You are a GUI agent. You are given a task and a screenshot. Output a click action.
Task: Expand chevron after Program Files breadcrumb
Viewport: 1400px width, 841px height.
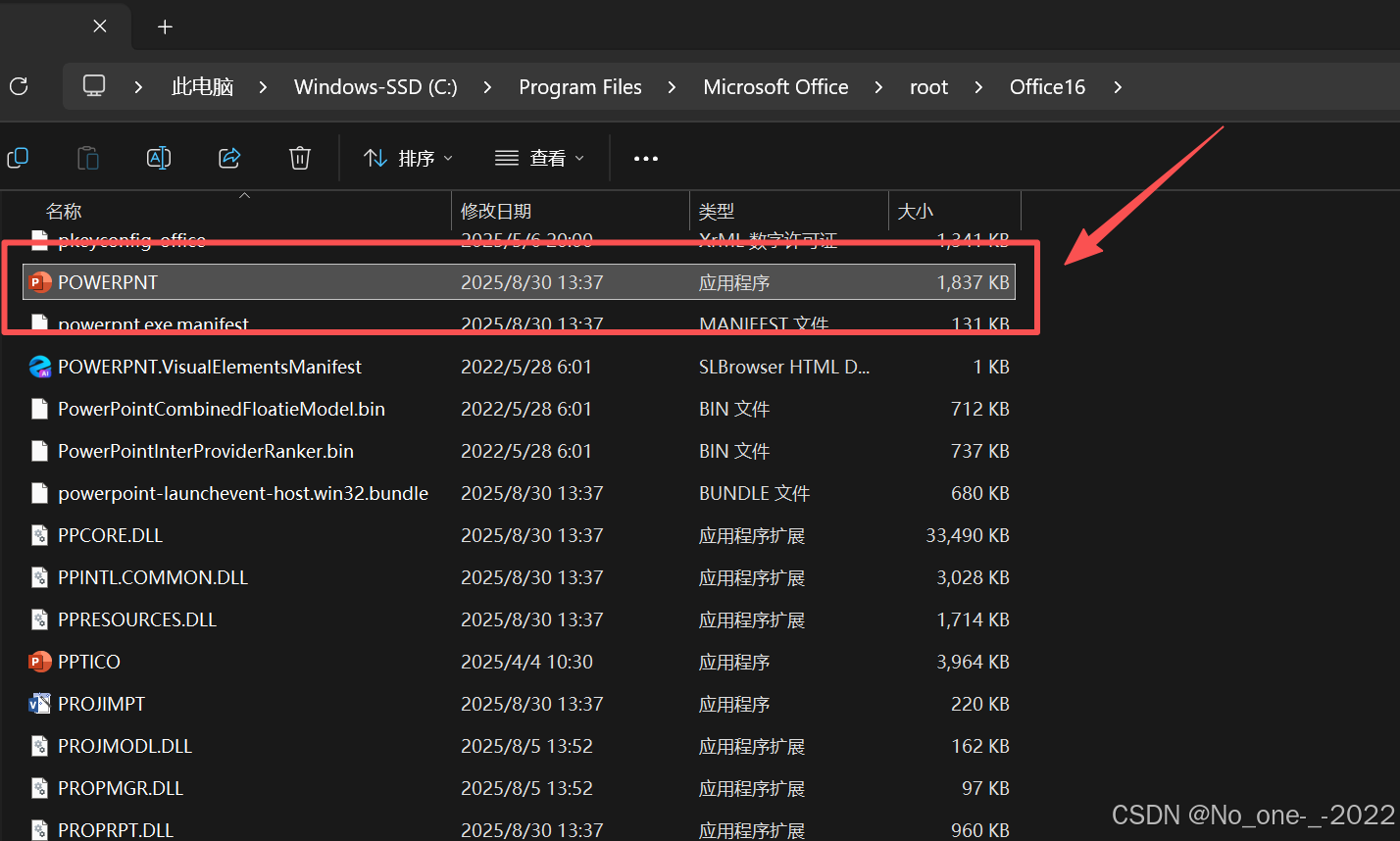coord(672,87)
